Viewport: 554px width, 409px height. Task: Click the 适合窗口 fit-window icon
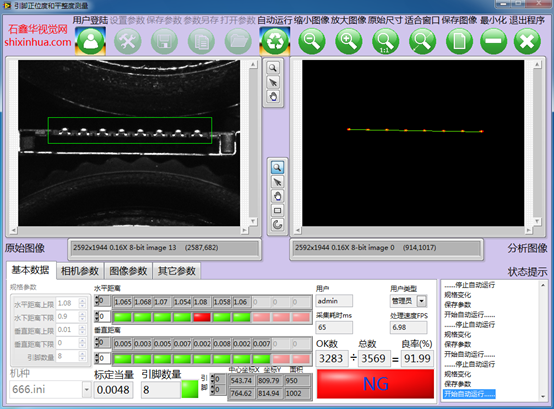pos(422,41)
